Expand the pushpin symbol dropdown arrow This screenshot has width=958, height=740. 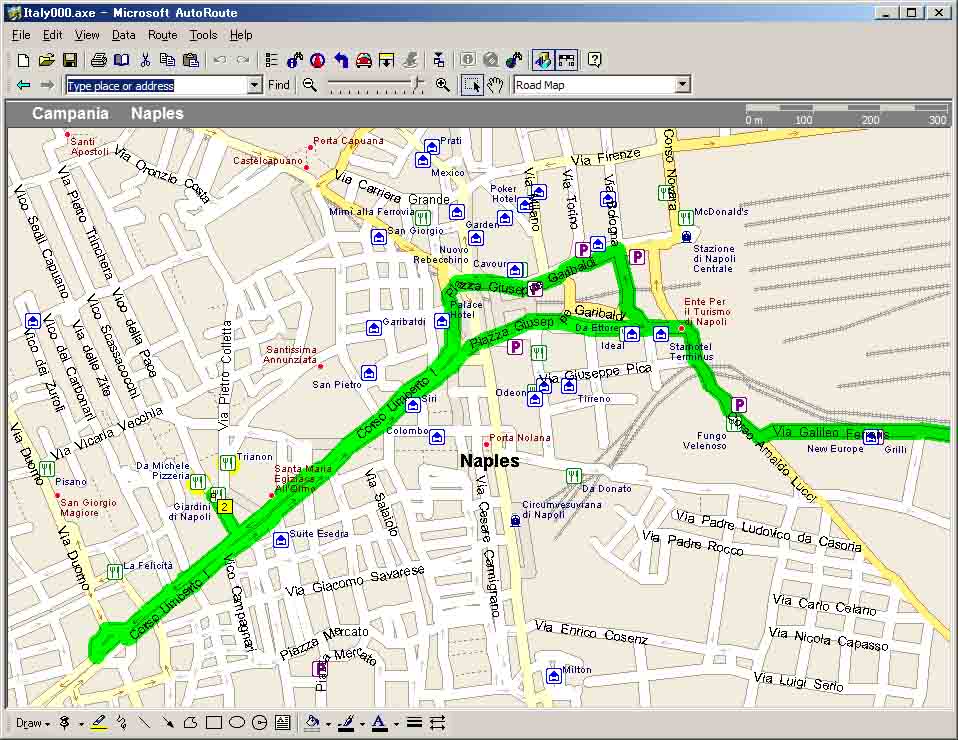[x=81, y=724]
